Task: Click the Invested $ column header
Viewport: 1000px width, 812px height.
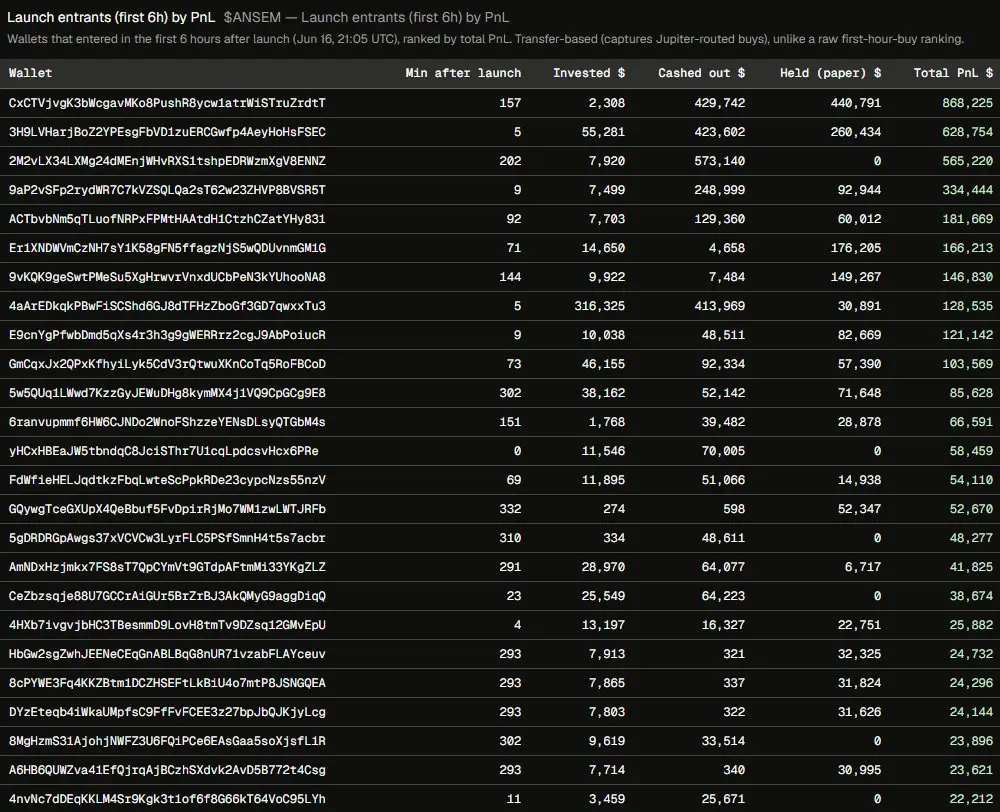Action: 589,73
